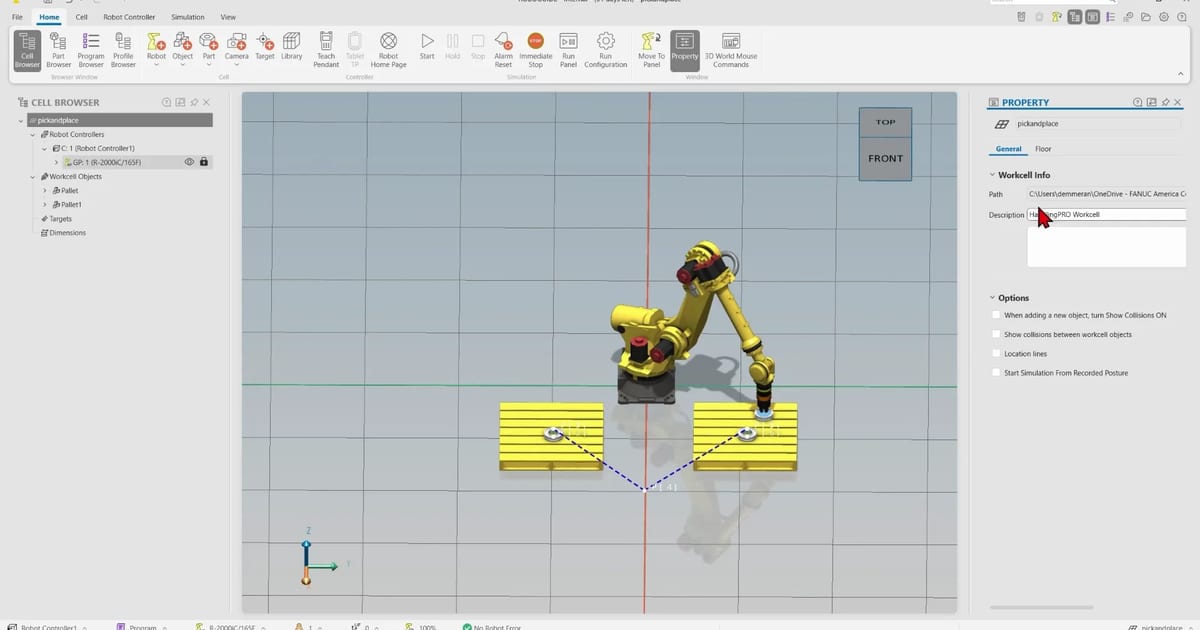Collapse the Options section
Viewport: 1200px width, 630px height.
point(992,298)
